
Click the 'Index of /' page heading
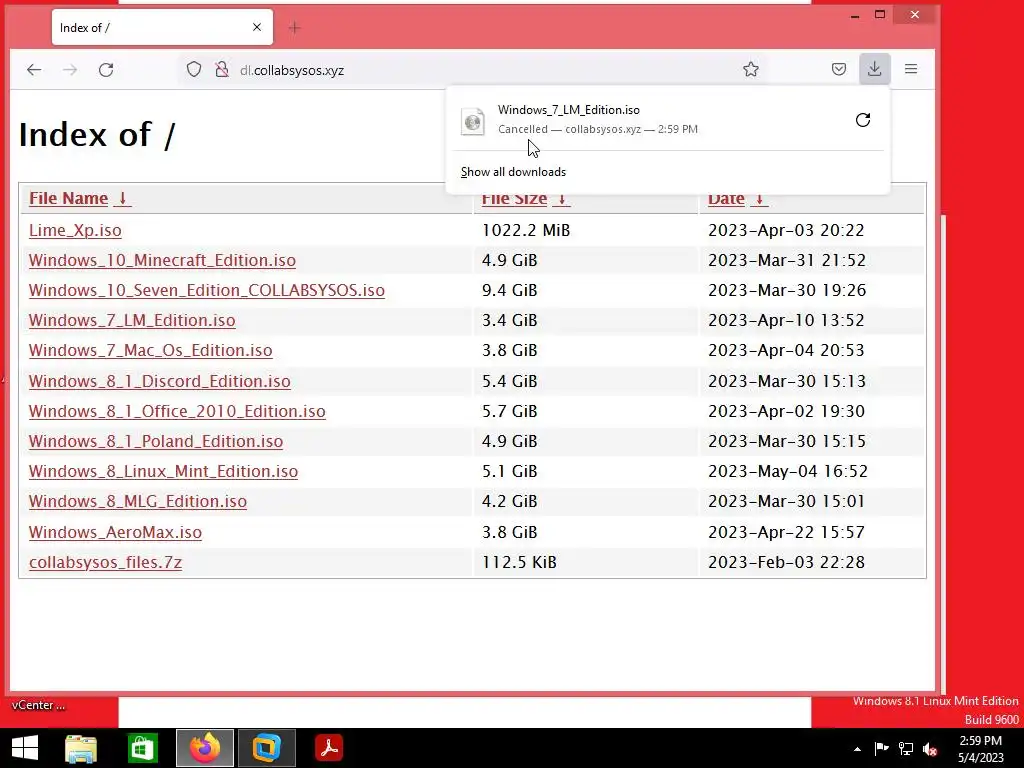tap(97, 135)
